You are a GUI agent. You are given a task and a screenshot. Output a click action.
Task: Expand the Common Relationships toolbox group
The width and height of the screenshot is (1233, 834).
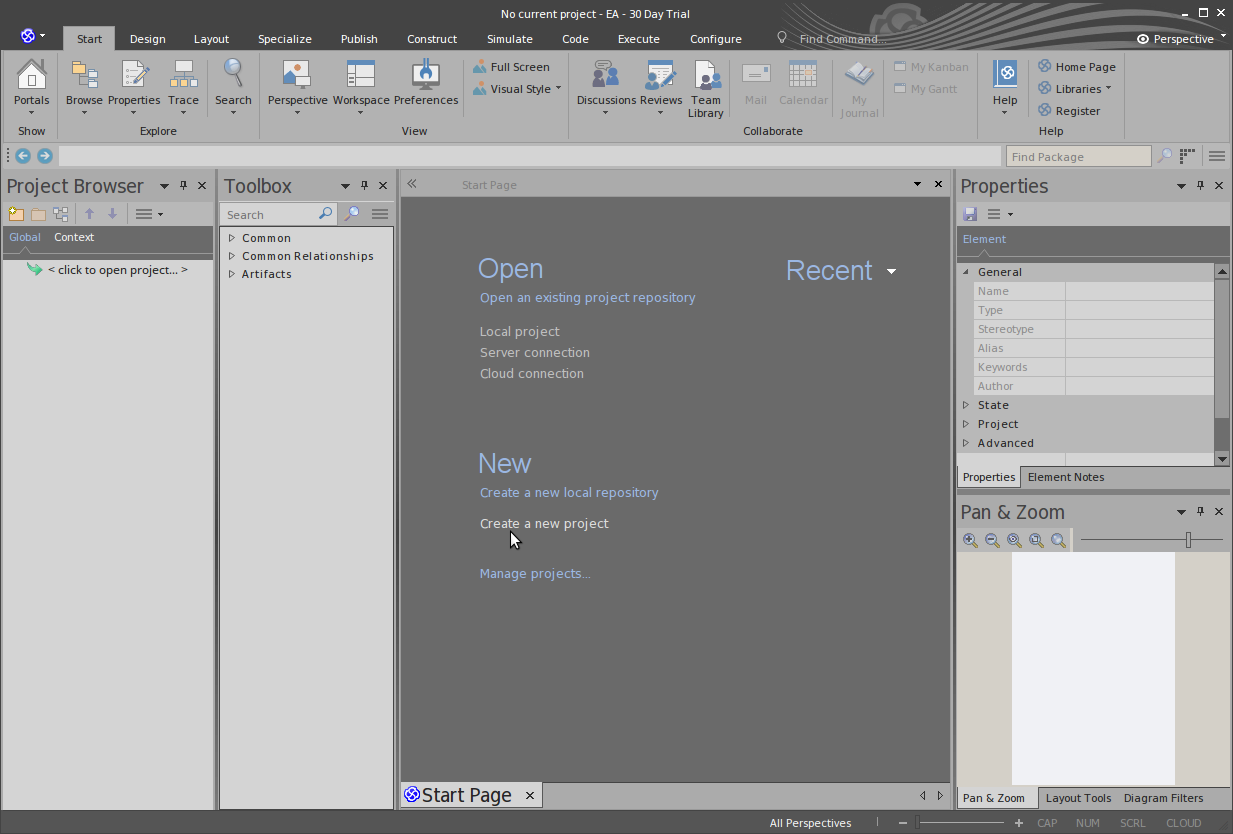coord(232,256)
